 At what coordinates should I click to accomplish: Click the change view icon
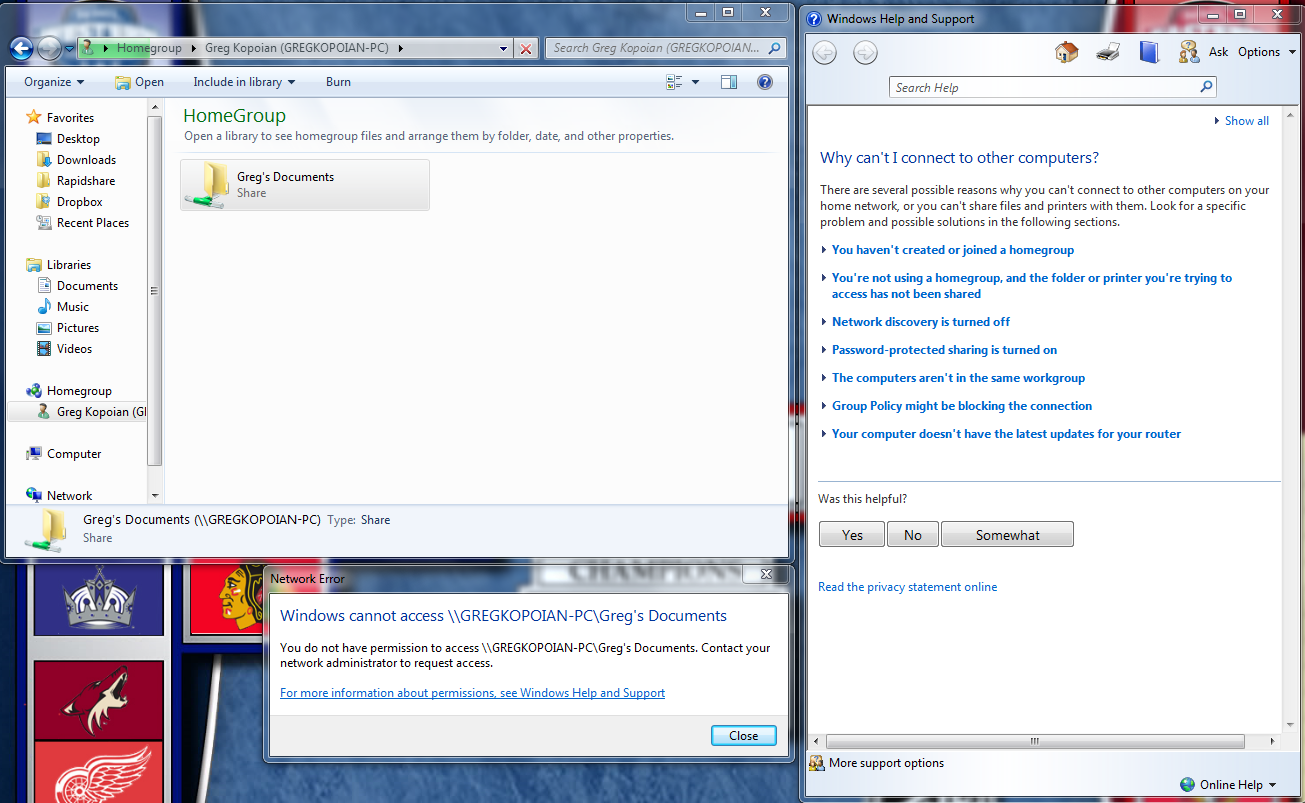pos(674,82)
